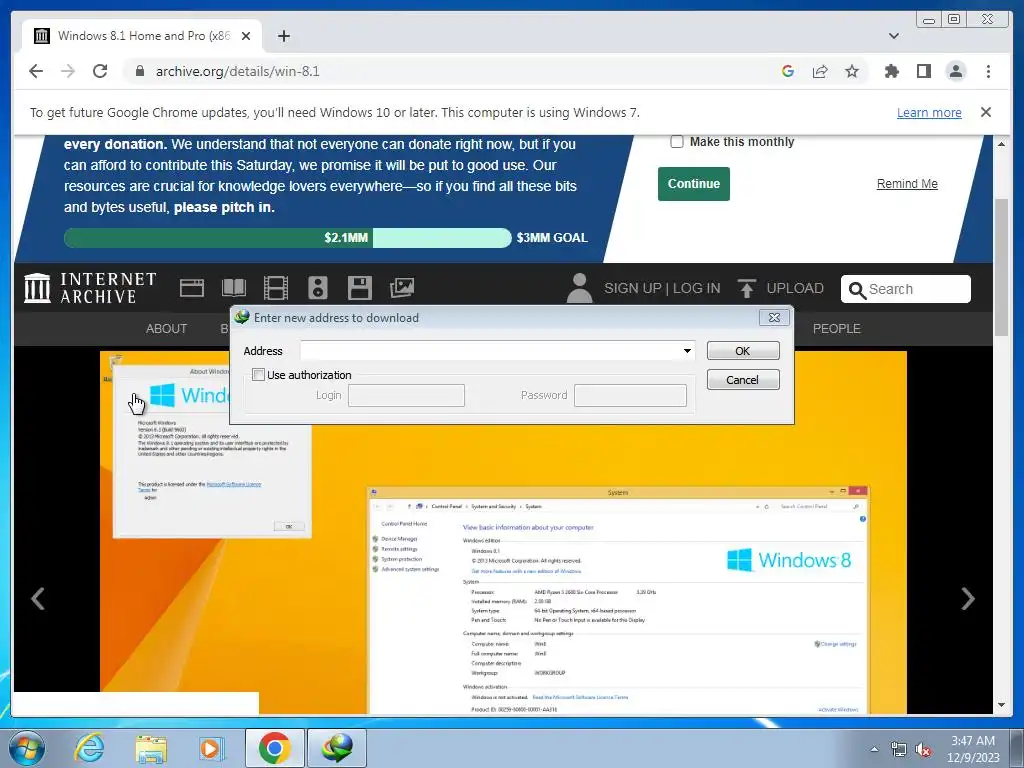Screen dimensions: 1024x768
Task: Open the Images icon
Action: (402, 288)
